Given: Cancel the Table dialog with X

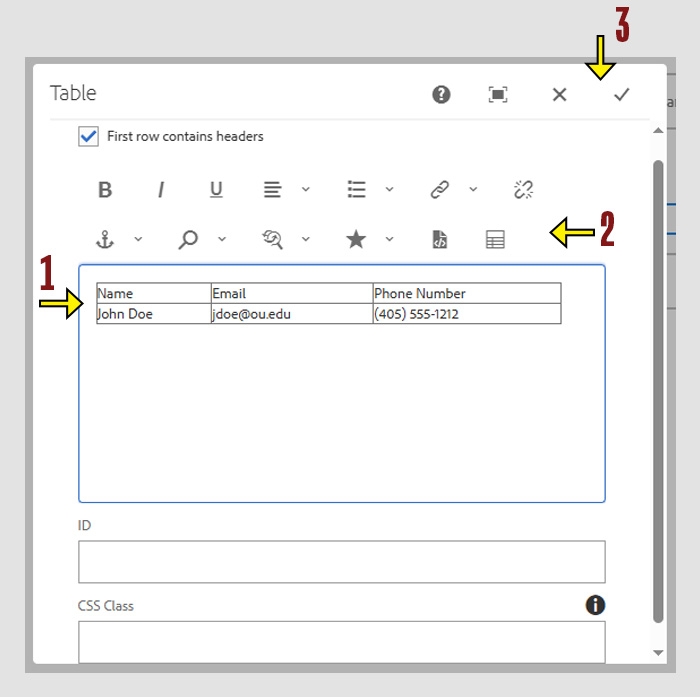Looking at the screenshot, I should tap(559, 95).
